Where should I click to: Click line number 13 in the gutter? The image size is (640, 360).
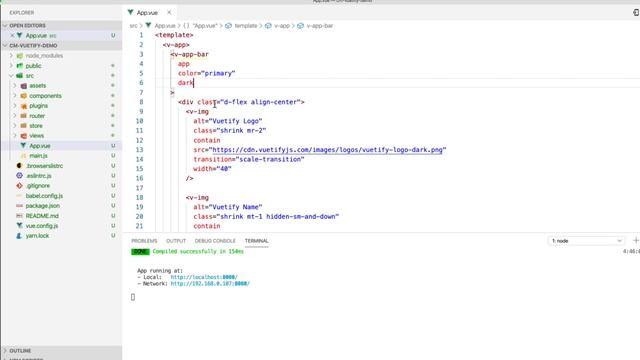[x=140, y=150]
